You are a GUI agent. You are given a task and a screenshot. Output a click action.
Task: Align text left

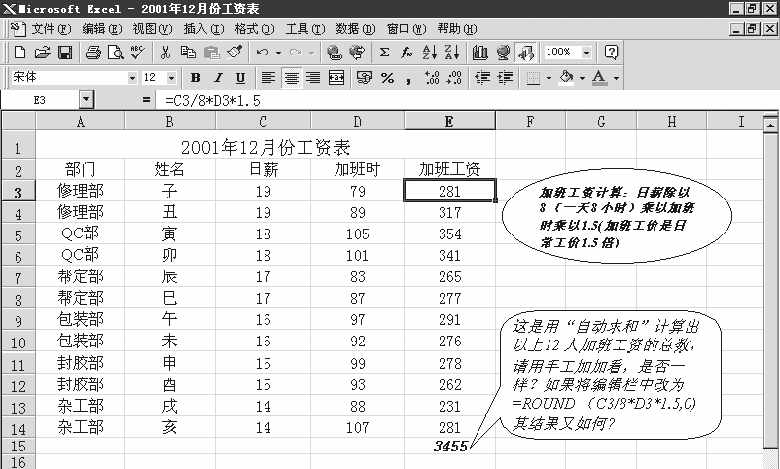(x=268, y=78)
